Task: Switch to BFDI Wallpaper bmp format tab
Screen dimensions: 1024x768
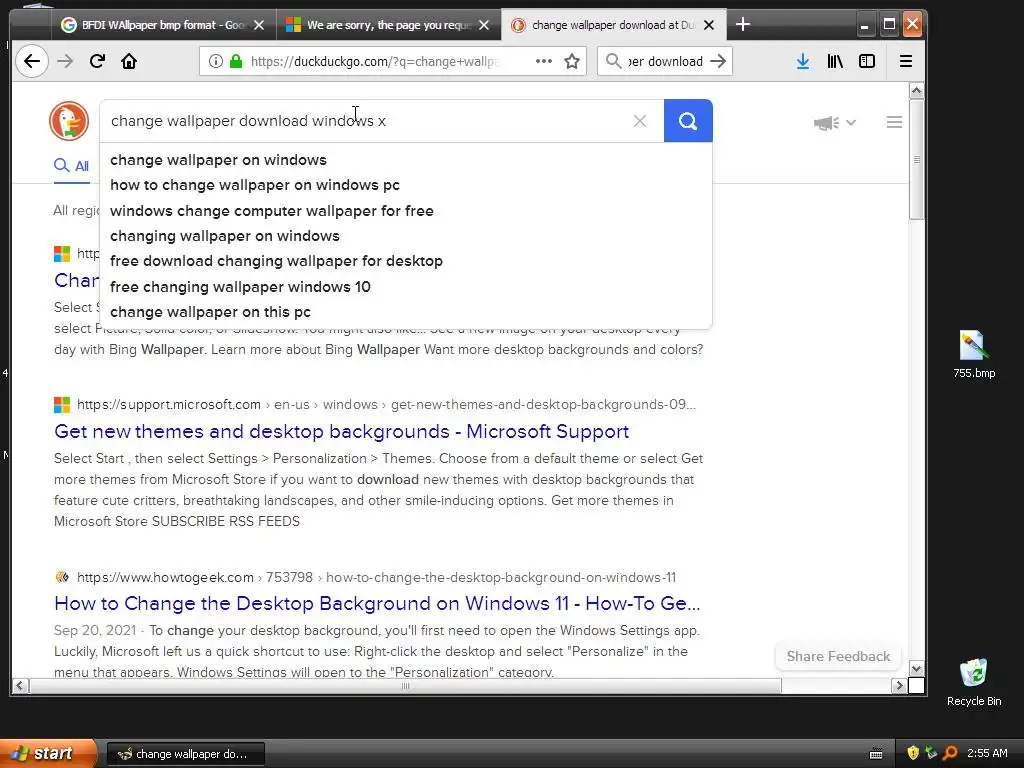Action: 163,25
